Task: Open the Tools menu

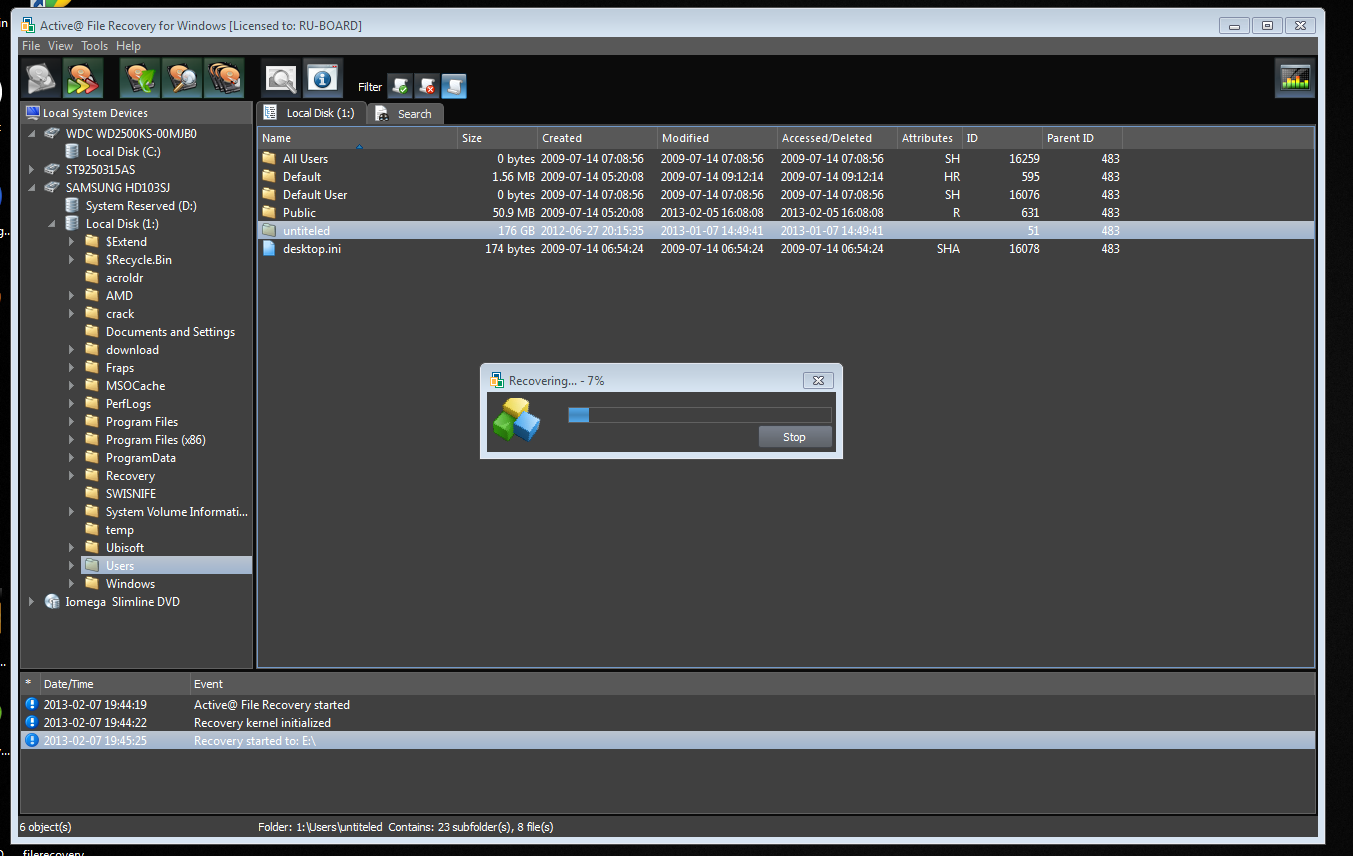Action: pos(94,46)
